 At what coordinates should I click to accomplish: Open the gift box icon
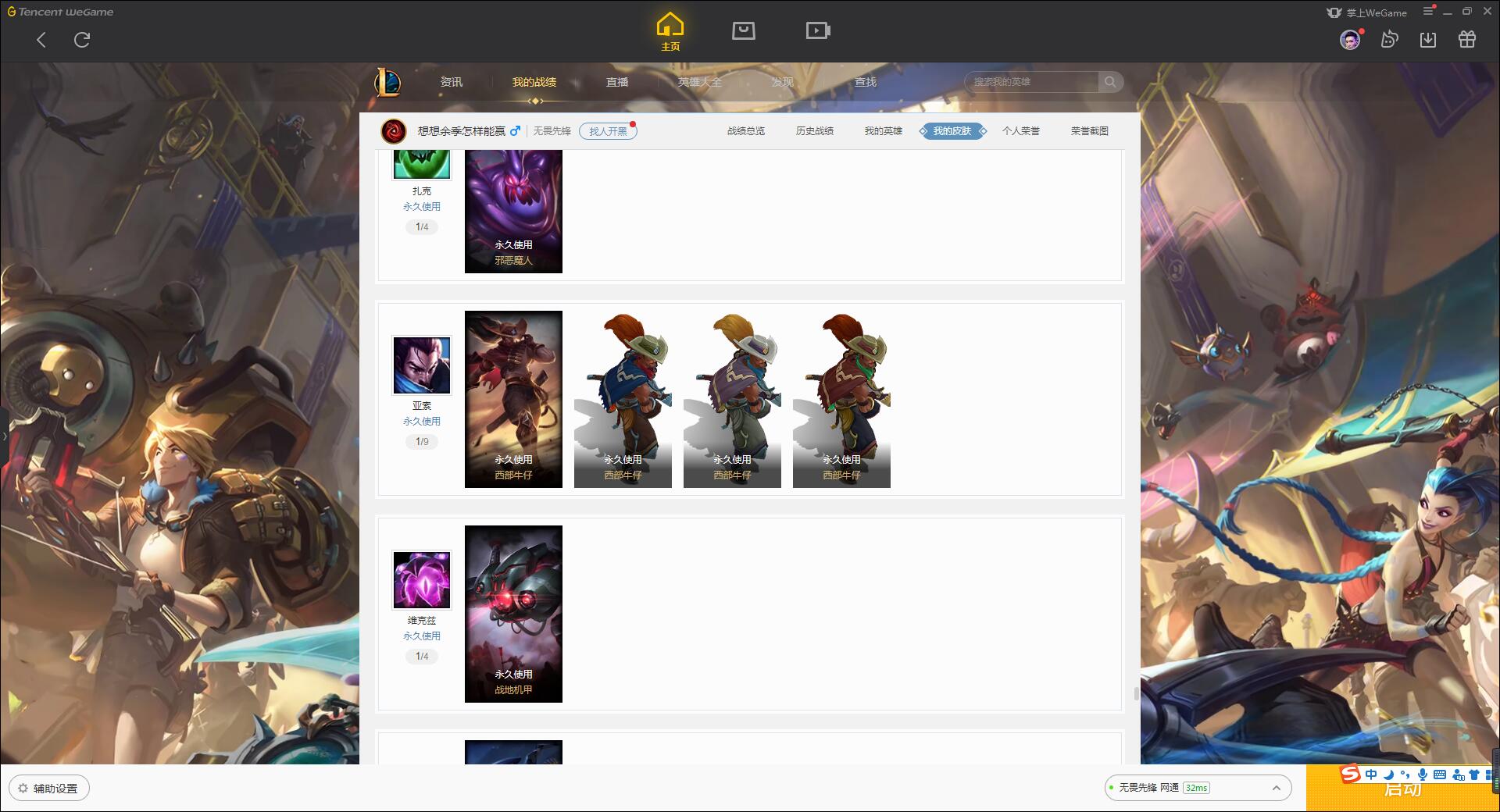click(x=1467, y=40)
